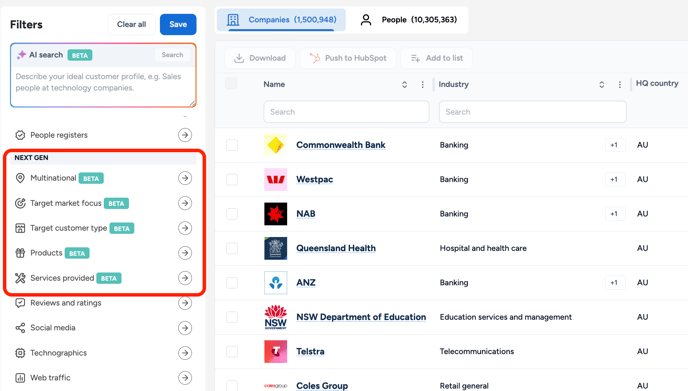Image resolution: width=688 pixels, height=391 pixels.
Task: Open the Name column options menu
Action: (423, 85)
